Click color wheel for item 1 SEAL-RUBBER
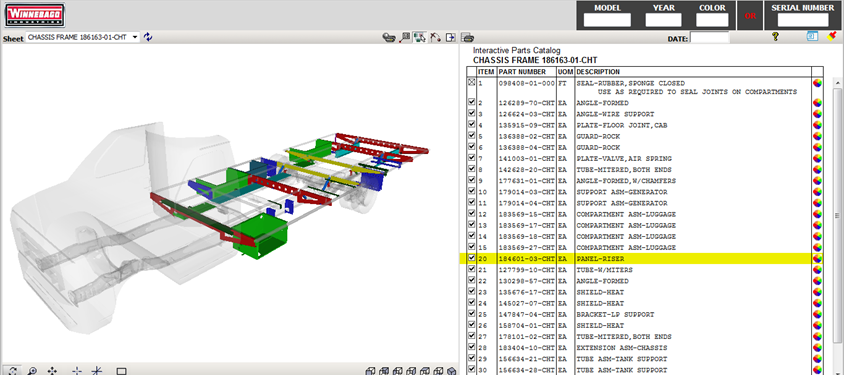The image size is (844, 375). [817, 83]
